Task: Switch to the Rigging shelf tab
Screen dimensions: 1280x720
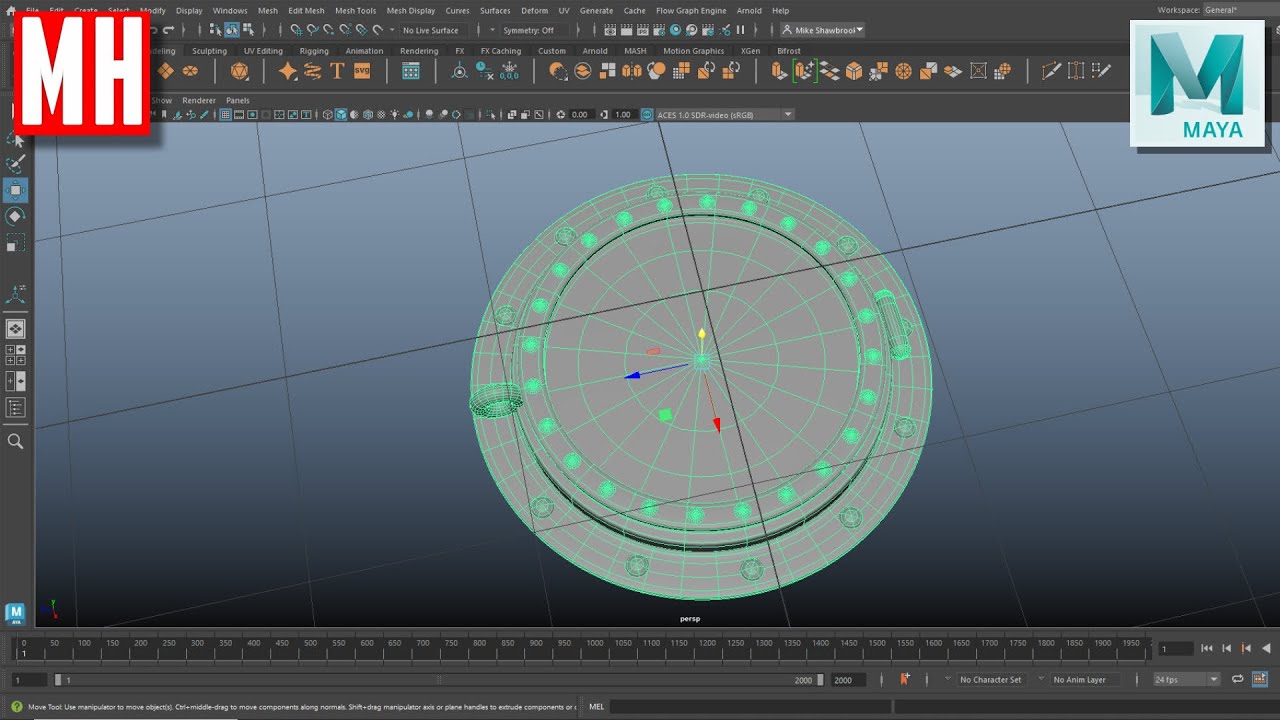Action: (314, 51)
